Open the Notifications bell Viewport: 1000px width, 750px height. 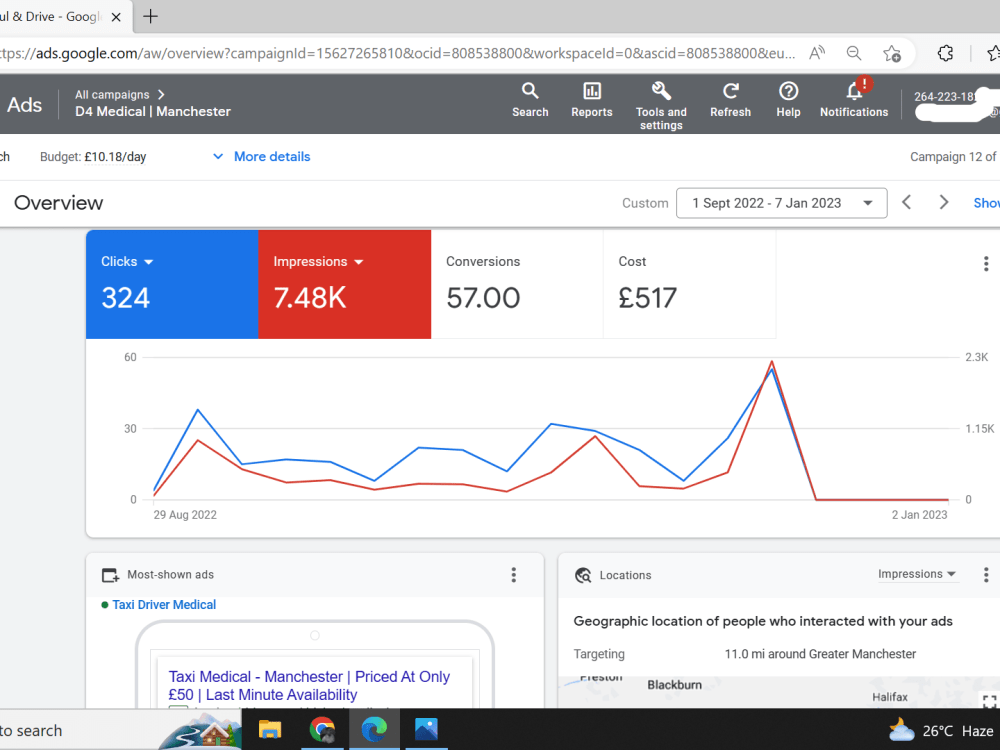(x=854, y=100)
